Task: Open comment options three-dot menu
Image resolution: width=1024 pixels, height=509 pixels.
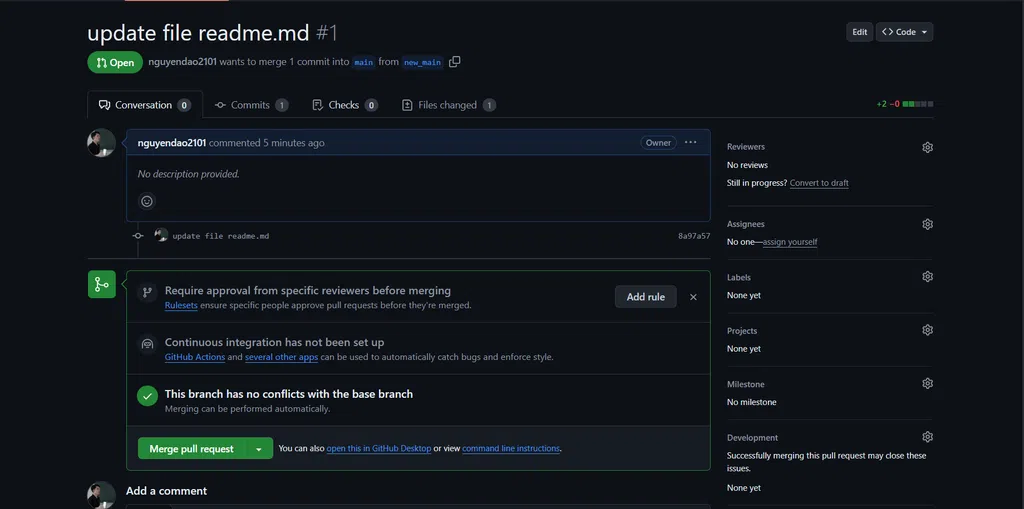Action: pyautogui.click(x=690, y=142)
